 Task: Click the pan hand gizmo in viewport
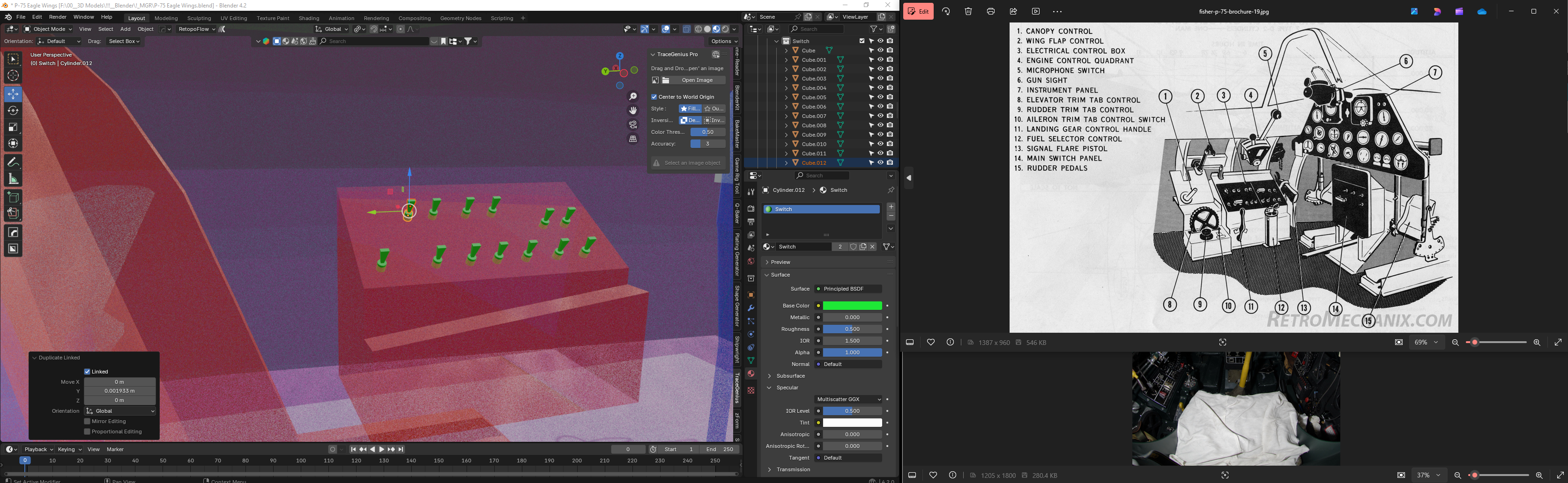click(633, 111)
